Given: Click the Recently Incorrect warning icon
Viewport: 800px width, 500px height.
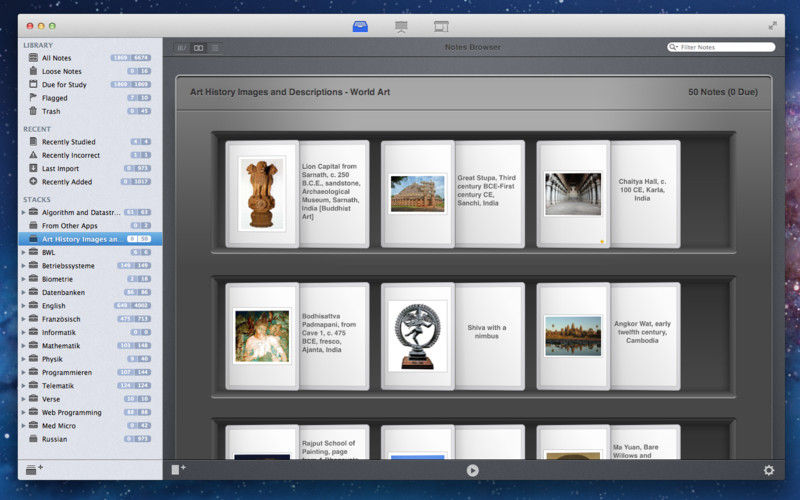Looking at the screenshot, I should pos(33,154).
